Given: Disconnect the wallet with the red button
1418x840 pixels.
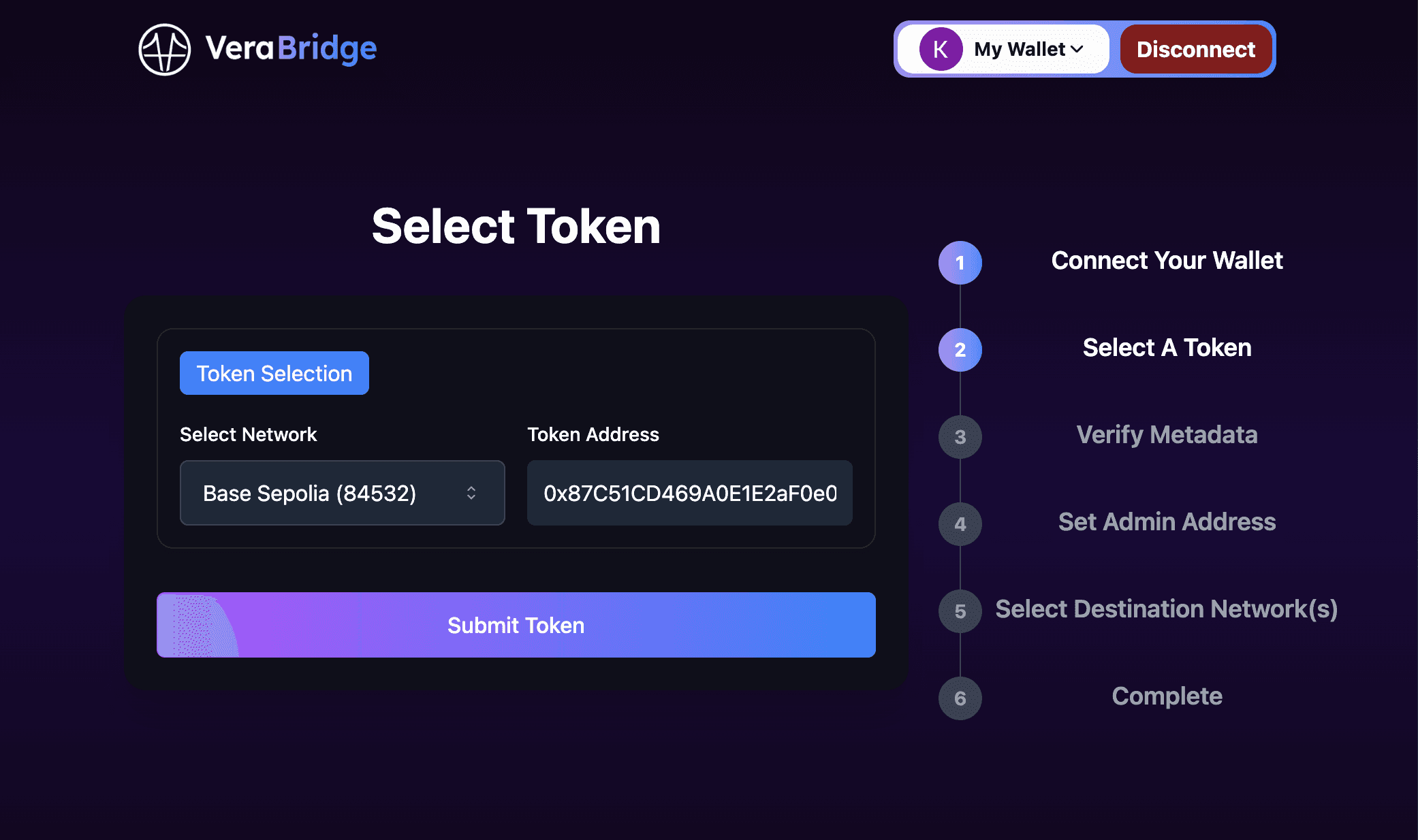Looking at the screenshot, I should click(x=1196, y=49).
